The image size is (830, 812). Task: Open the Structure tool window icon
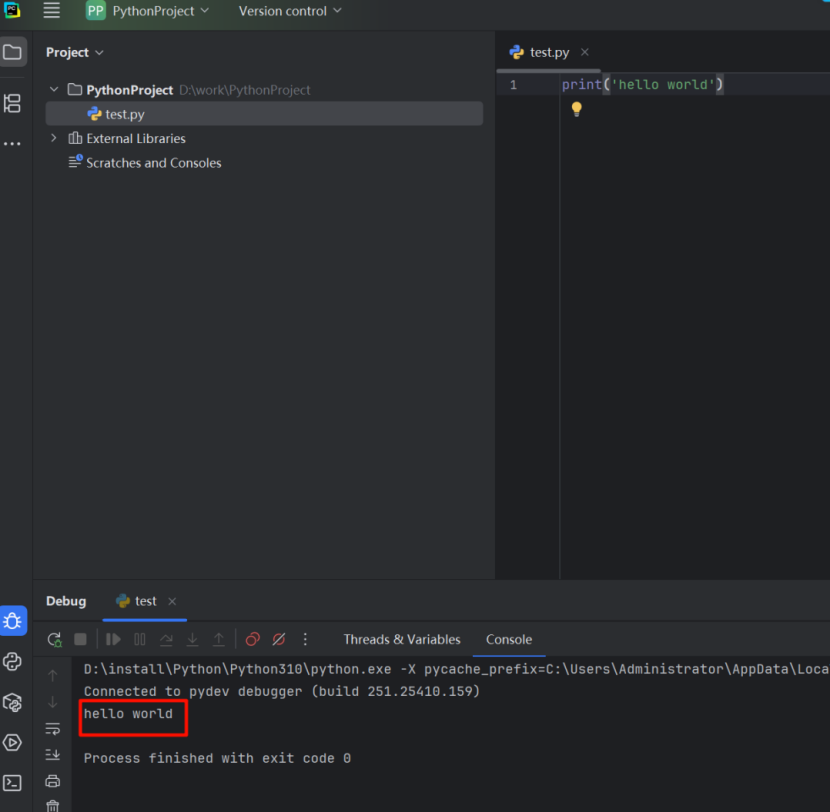coord(12,103)
